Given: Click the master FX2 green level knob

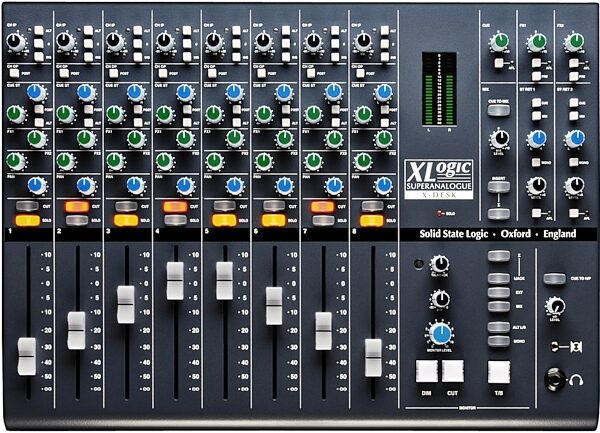Looking at the screenshot, I should pyautogui.click(x=575, y=41).
